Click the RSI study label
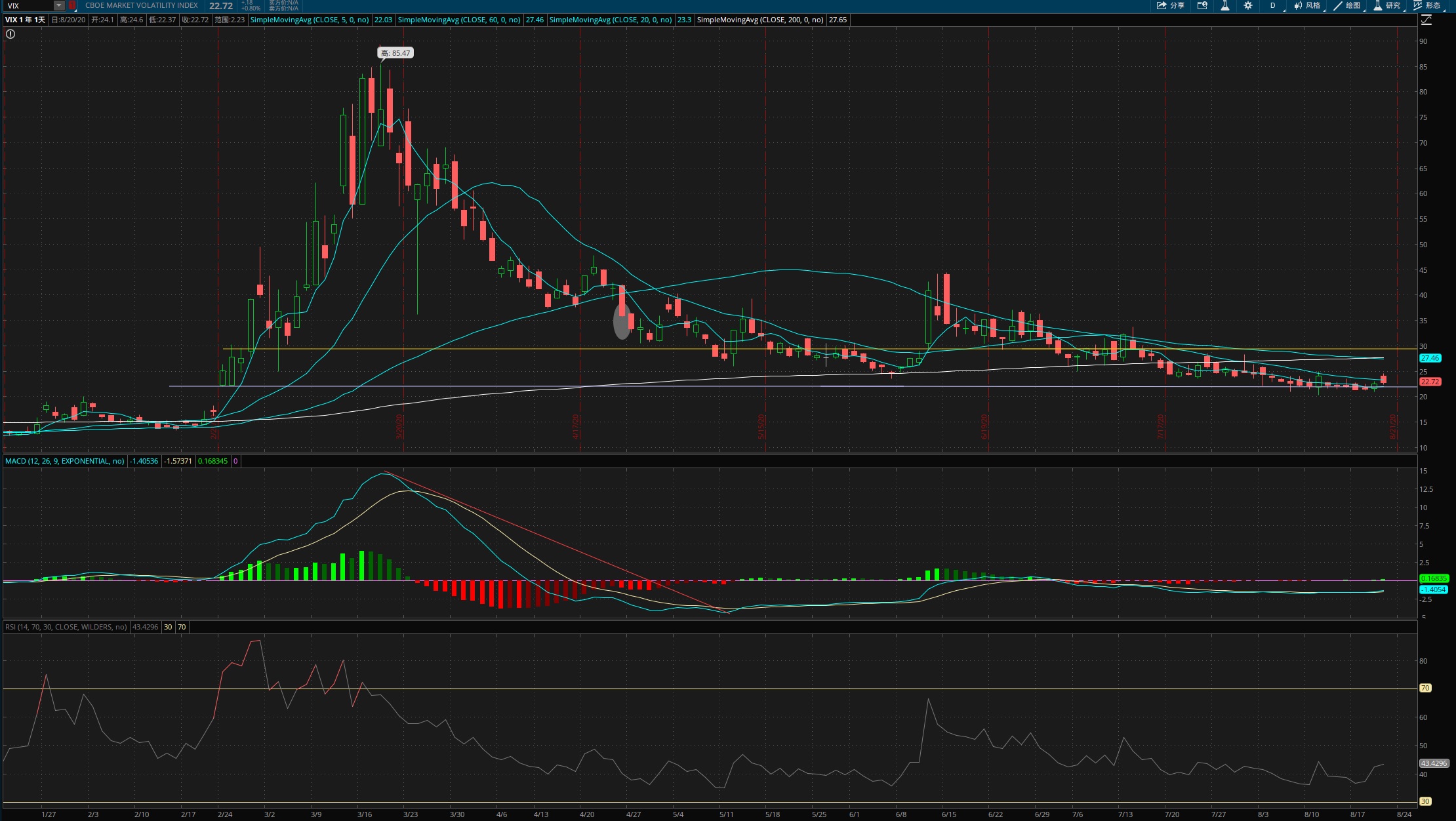 click(66, 627)
